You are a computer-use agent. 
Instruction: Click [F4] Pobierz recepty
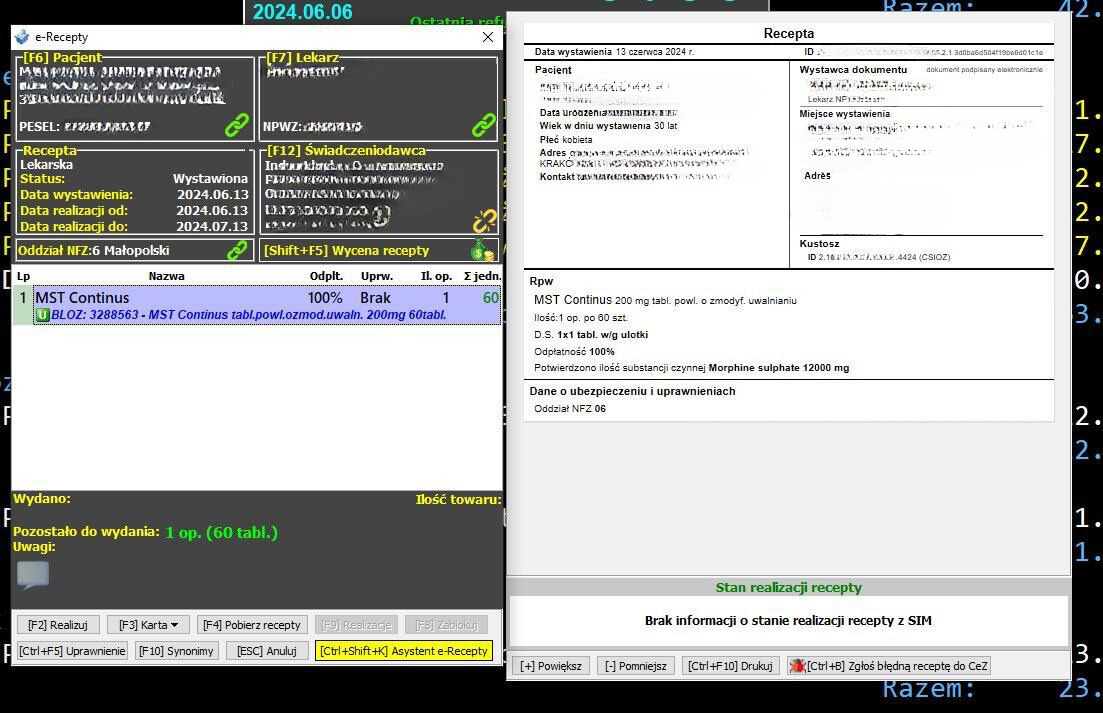(x=252, y=624)
